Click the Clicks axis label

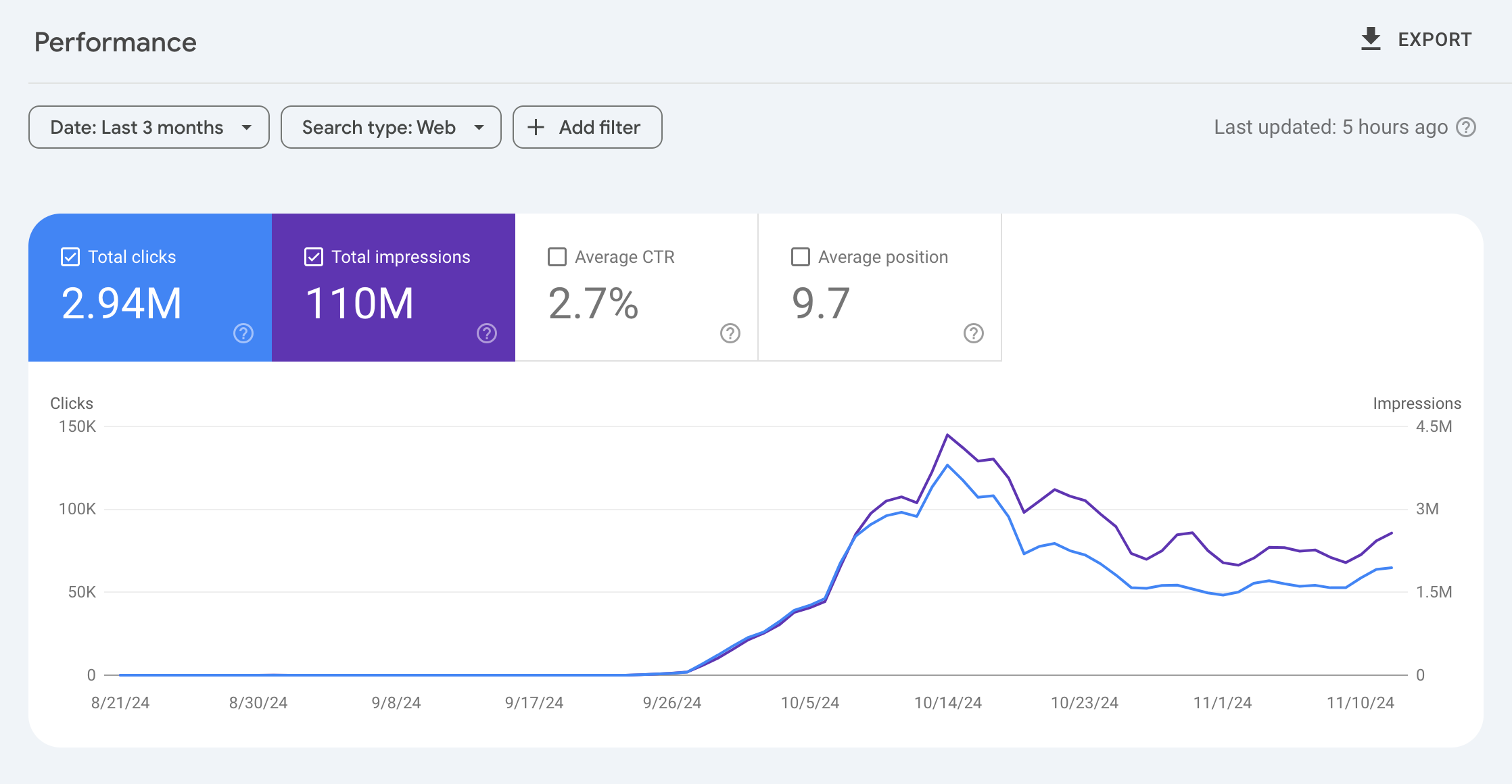tap(72, 403)
